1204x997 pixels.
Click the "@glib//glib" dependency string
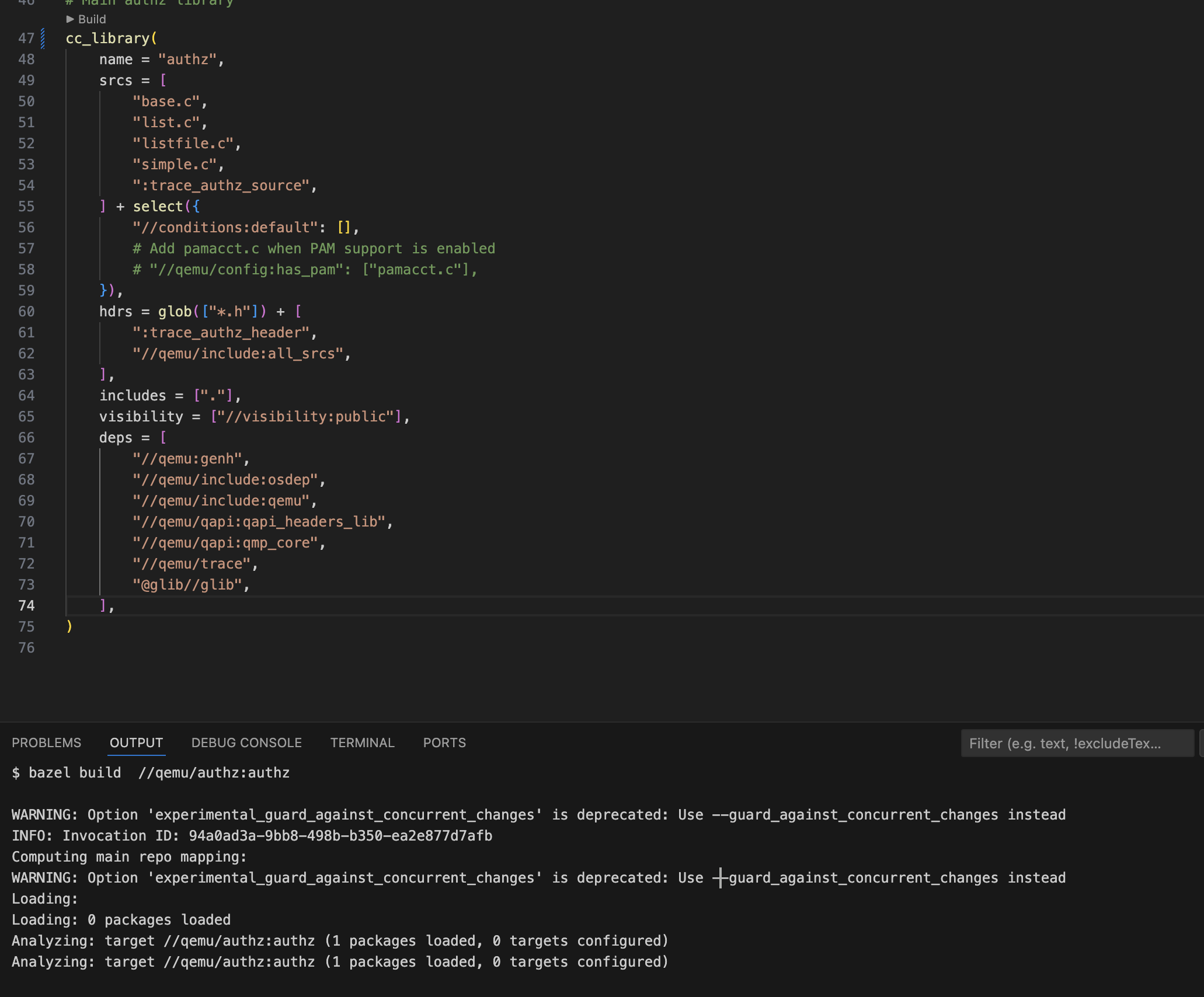(x=191, y=584)
